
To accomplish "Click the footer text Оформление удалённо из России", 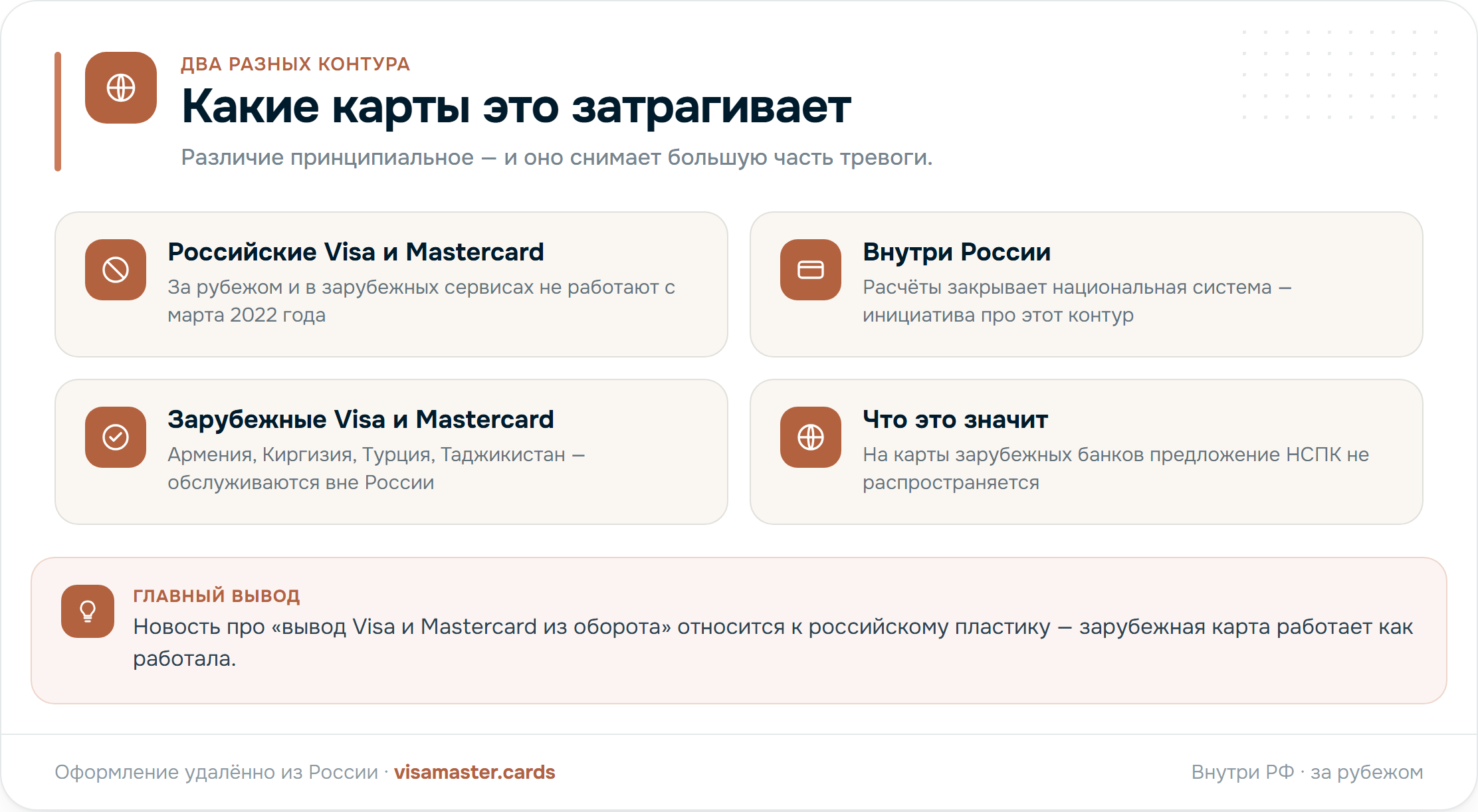I will pyautogui.click(x=216, y=772).
